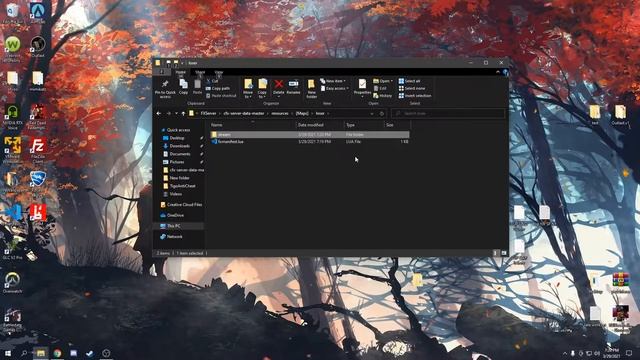Open the address bar history dropdown
The width and height of the screenshot is (640, 360).
(372, 113)
